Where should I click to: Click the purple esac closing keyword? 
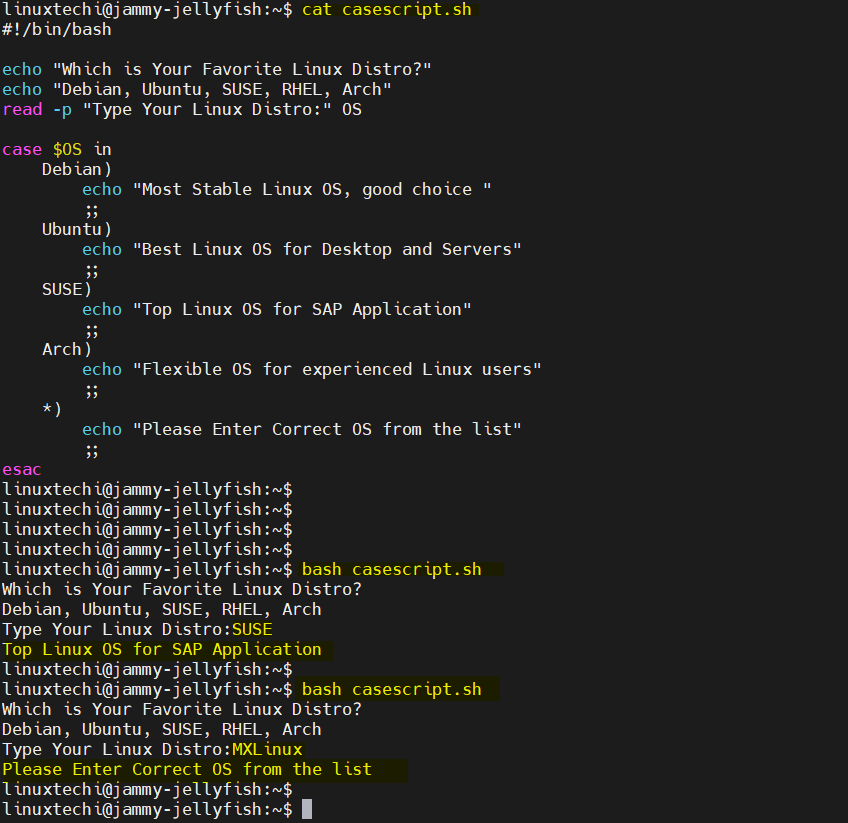coord(21,469)
